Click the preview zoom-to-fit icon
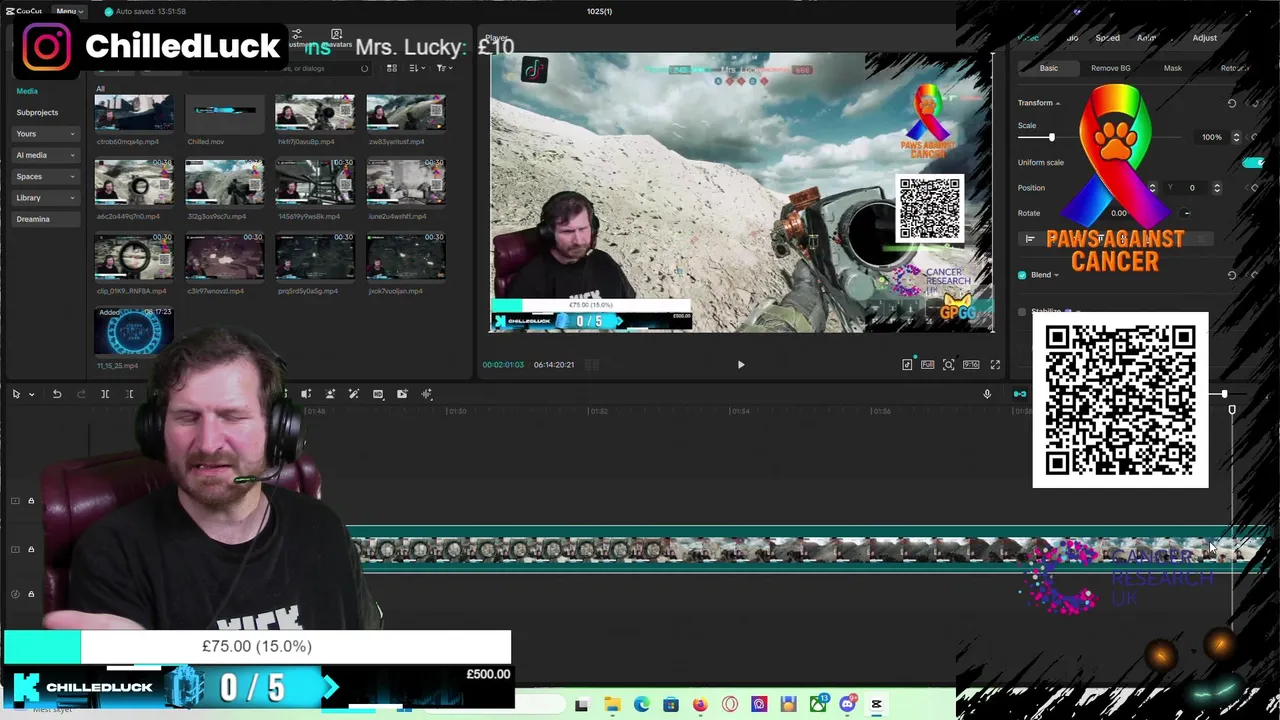The height and width of the screenshot is (720, 1280). [949, 365]
